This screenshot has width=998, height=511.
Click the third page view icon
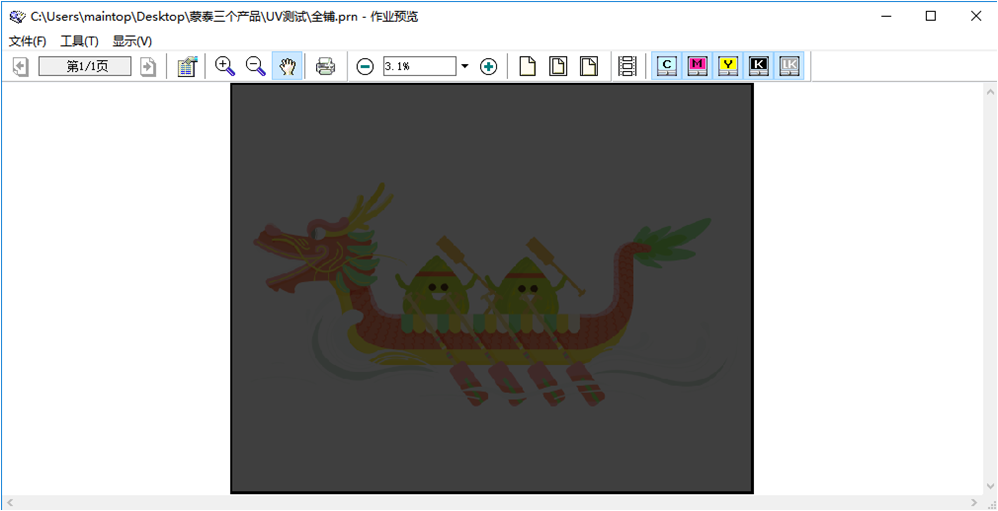[x=589, y=66]
